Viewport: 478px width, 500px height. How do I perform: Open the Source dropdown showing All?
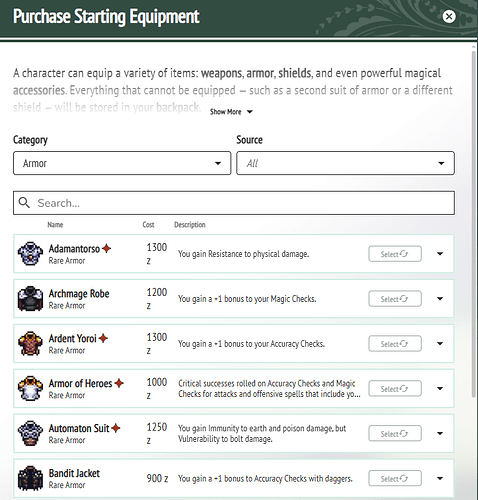[345, 163]
